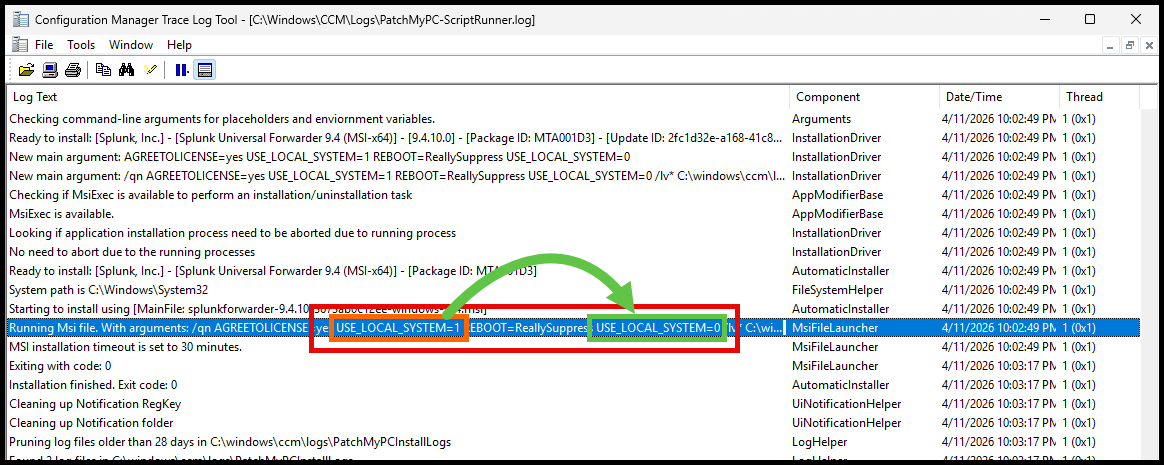Click the document icon beside the File menu

pos(19,45)
